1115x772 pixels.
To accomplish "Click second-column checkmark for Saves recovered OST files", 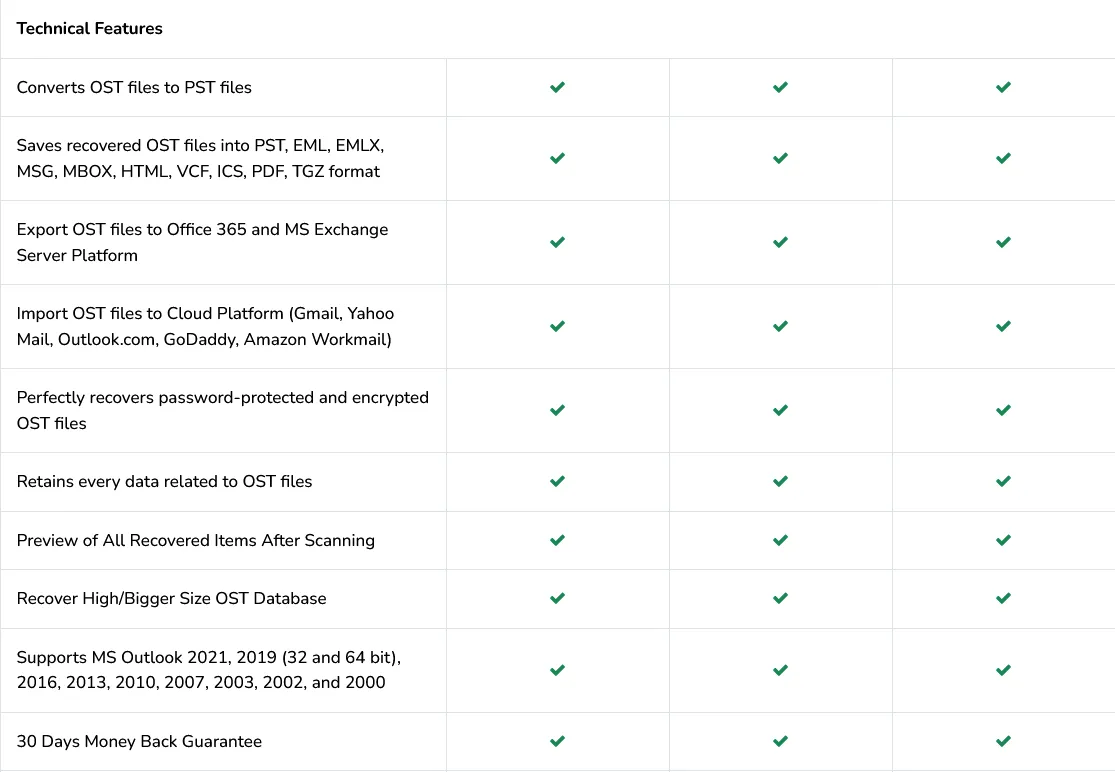I will (781, 158).
